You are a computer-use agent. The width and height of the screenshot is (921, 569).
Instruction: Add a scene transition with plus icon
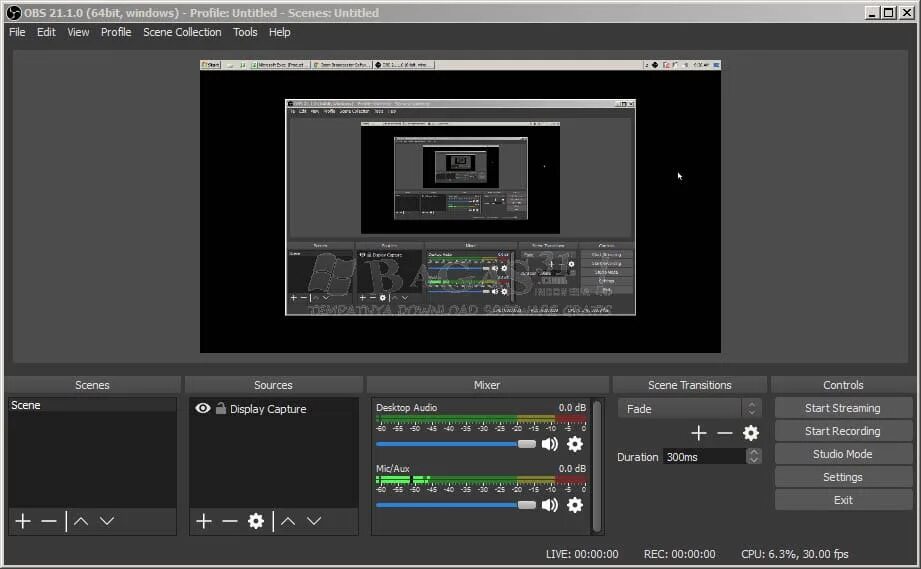click(x=698, y=433)
